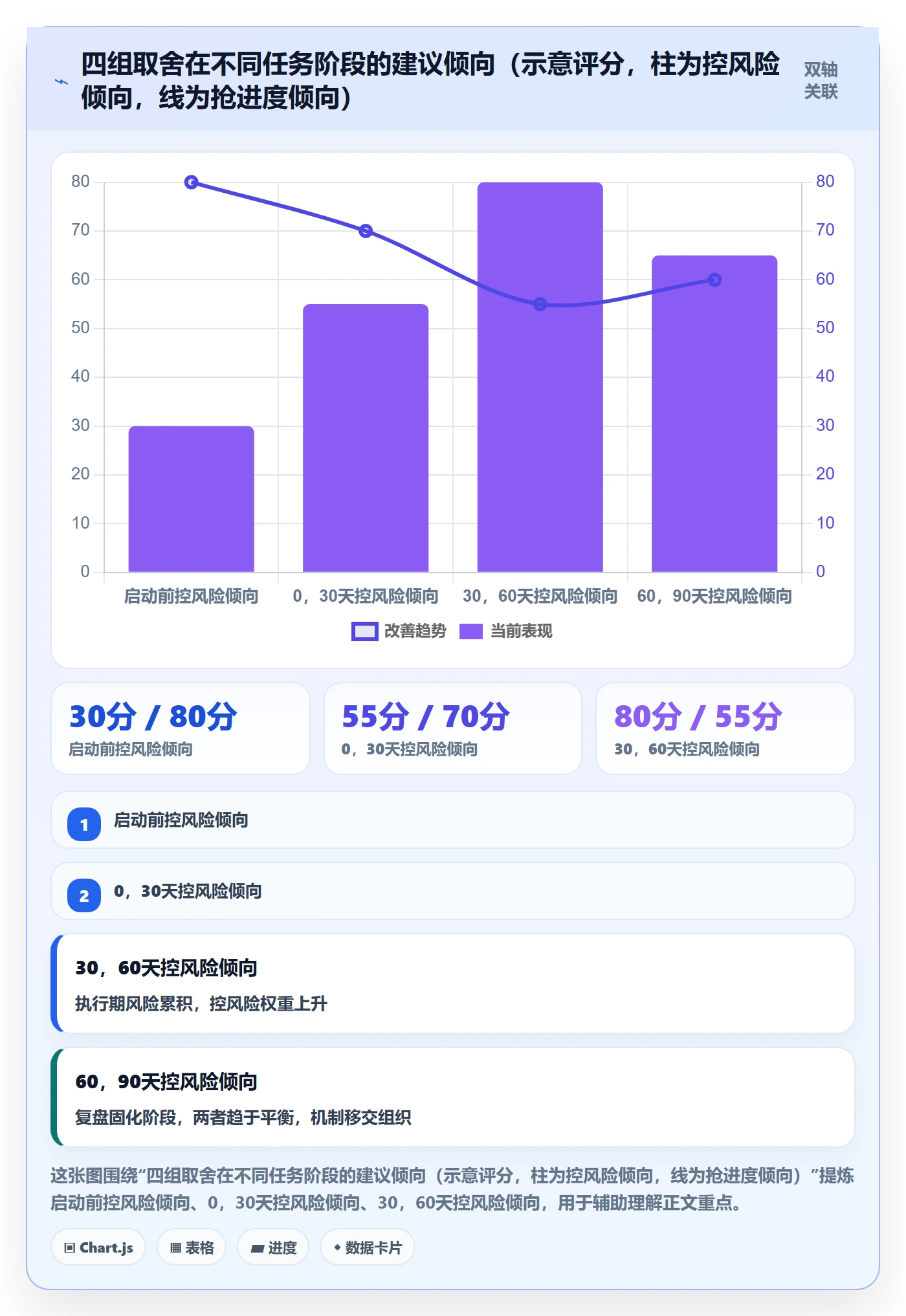Click the 进度 tag
Screen dimensions: 906x1316
tap(273, 1247)
